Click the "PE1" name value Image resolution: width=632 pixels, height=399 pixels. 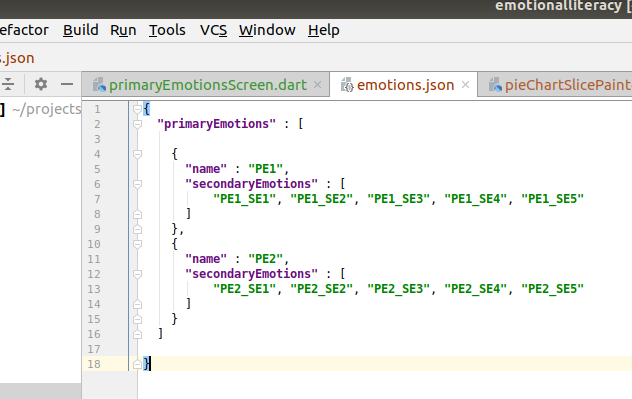click(266, 169)
